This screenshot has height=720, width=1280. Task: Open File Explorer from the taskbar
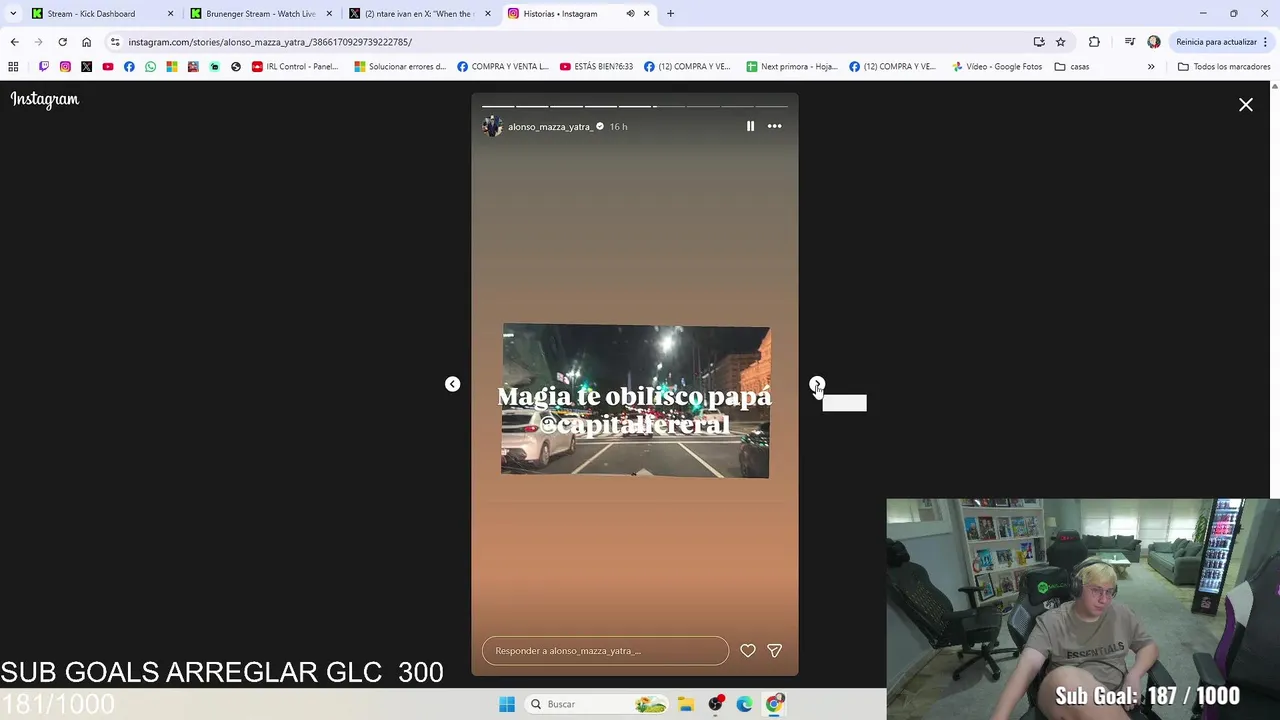tap(686, 704)
